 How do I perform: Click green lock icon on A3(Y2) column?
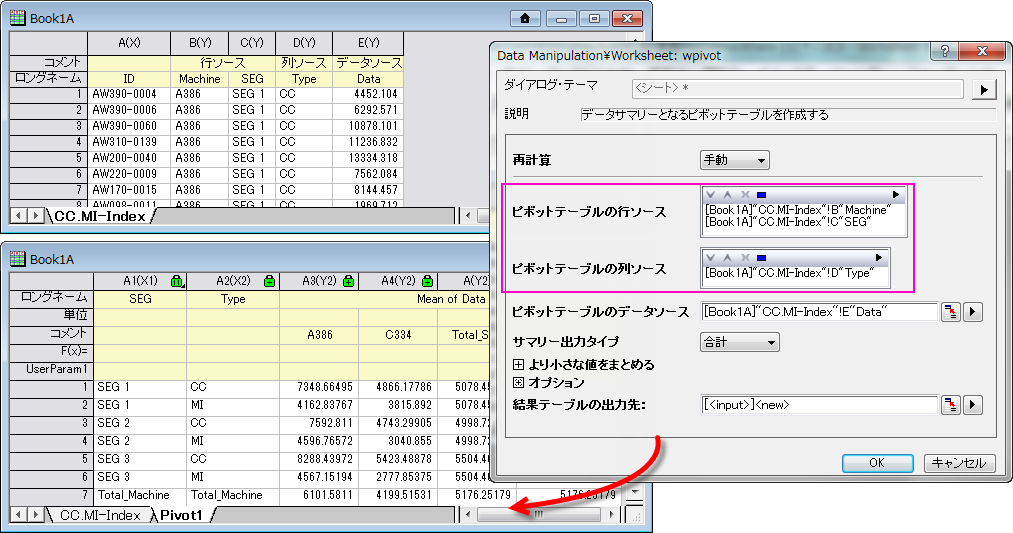(x=348, y=281)
